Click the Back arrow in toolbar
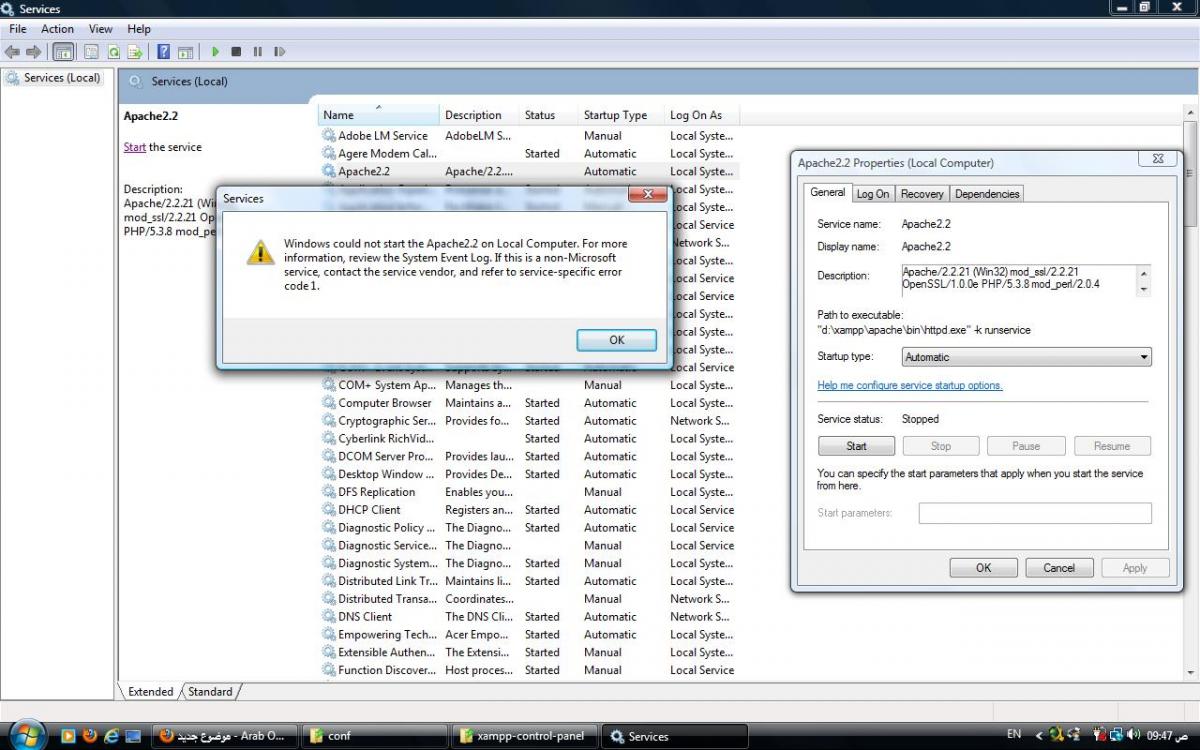 pos(12,52)
